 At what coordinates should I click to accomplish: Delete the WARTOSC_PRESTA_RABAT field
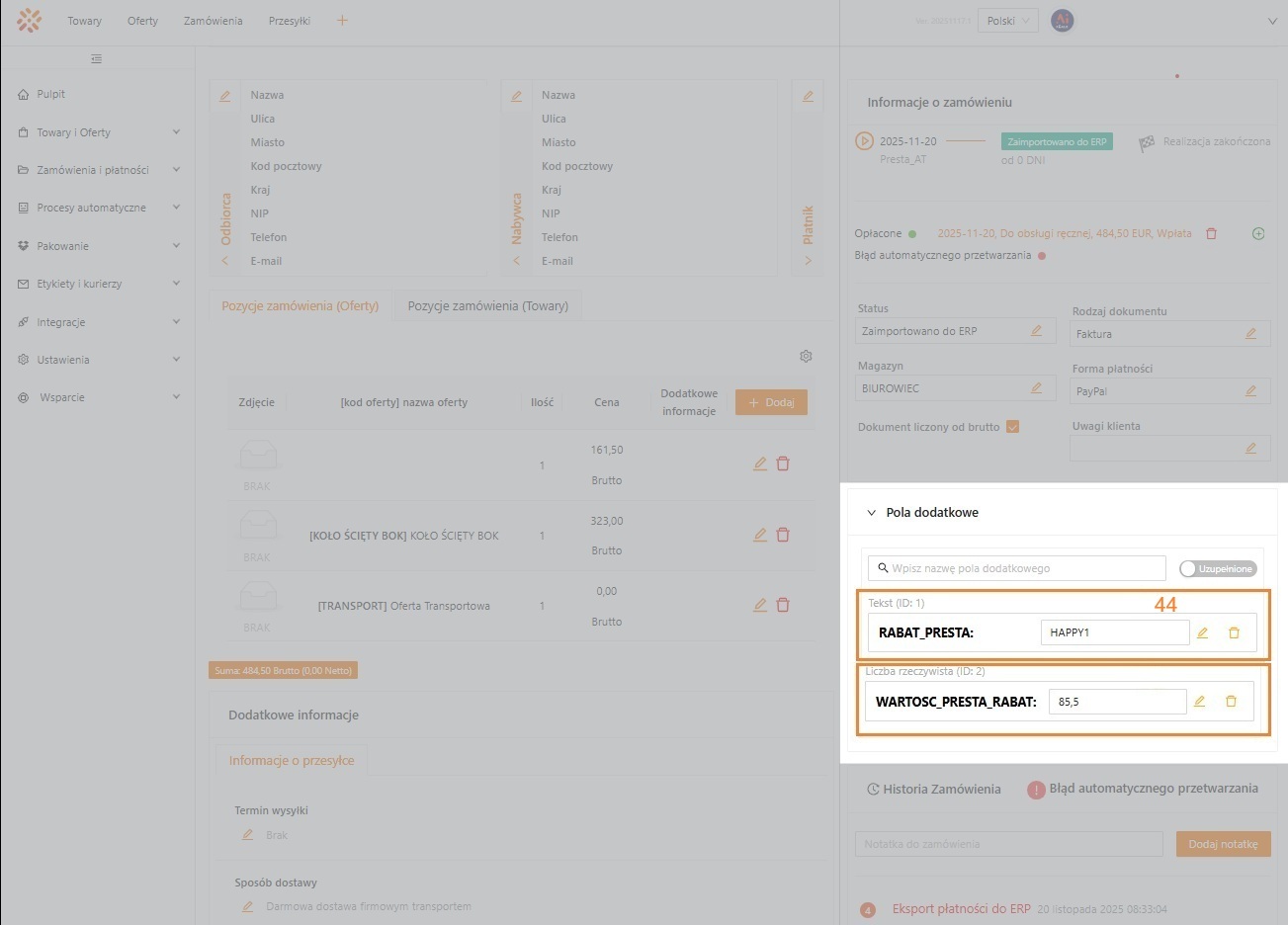[x=1231, y=702]
